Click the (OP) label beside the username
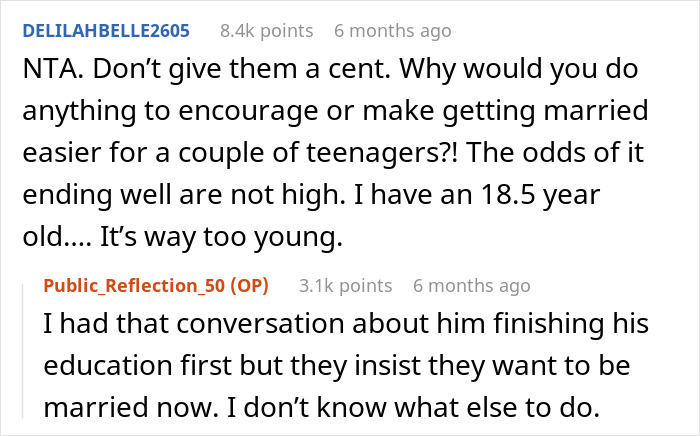 (x=255, y=285)
